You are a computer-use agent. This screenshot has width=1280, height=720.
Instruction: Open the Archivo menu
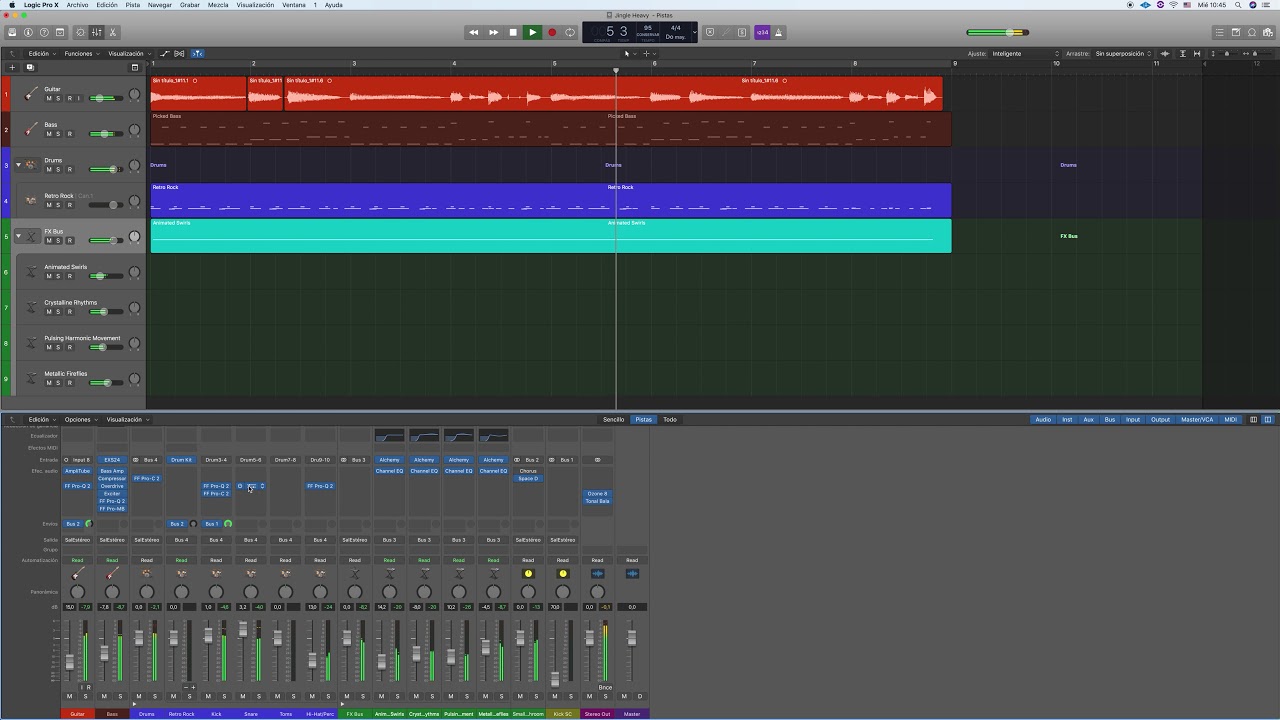click(77, 5)
